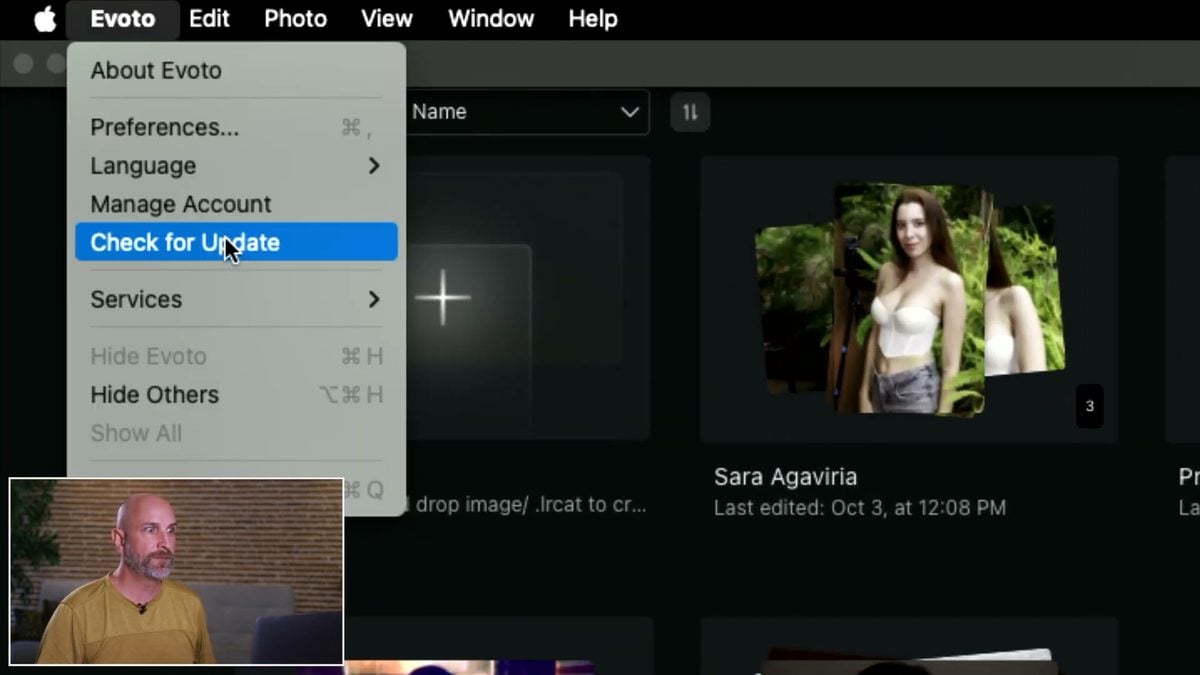This screenshot has height=675, width=1200.
Task: Click the photo count badge showing 3
Action: point(1090,406)
